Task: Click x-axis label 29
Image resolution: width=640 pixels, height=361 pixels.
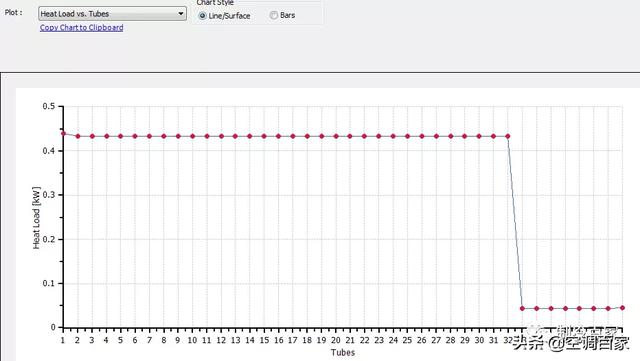Action: pos(464,340)
